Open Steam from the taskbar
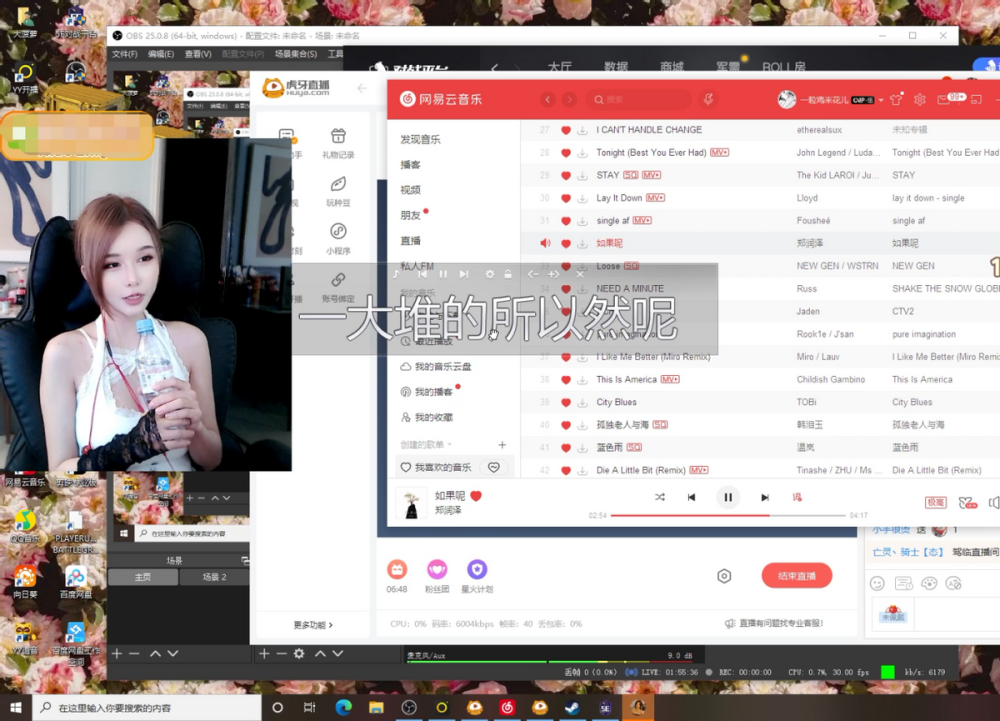The width and height of the screenshot is (1000, 721). pos(571,708)
